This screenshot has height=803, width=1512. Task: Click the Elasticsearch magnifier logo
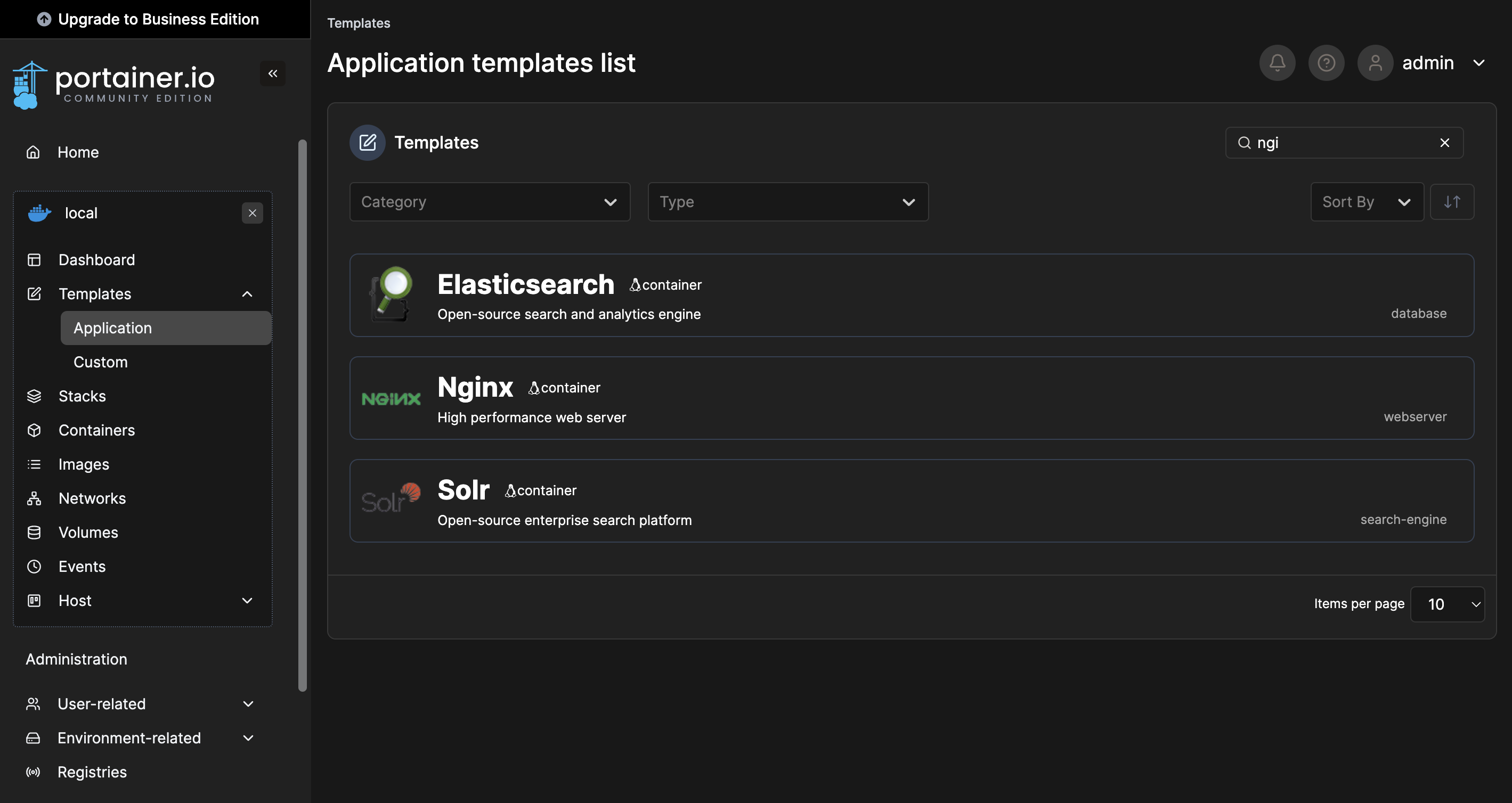[x=391, y=294]
